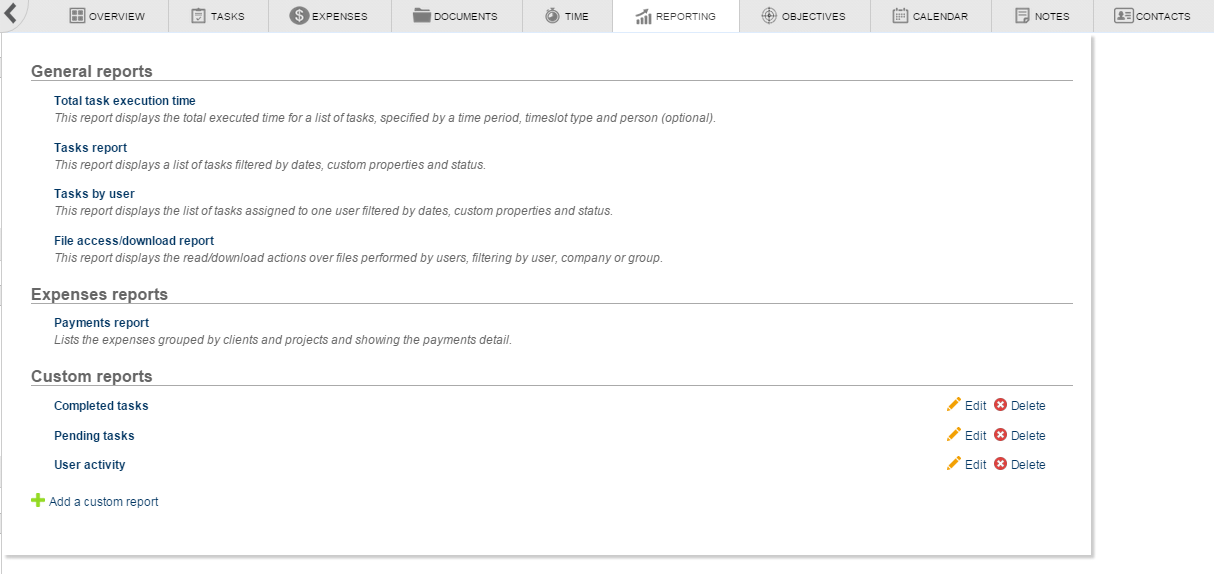Open the Documents tab
The width and height of the screenshot is (1214, 574).
[x=455, y=16]
